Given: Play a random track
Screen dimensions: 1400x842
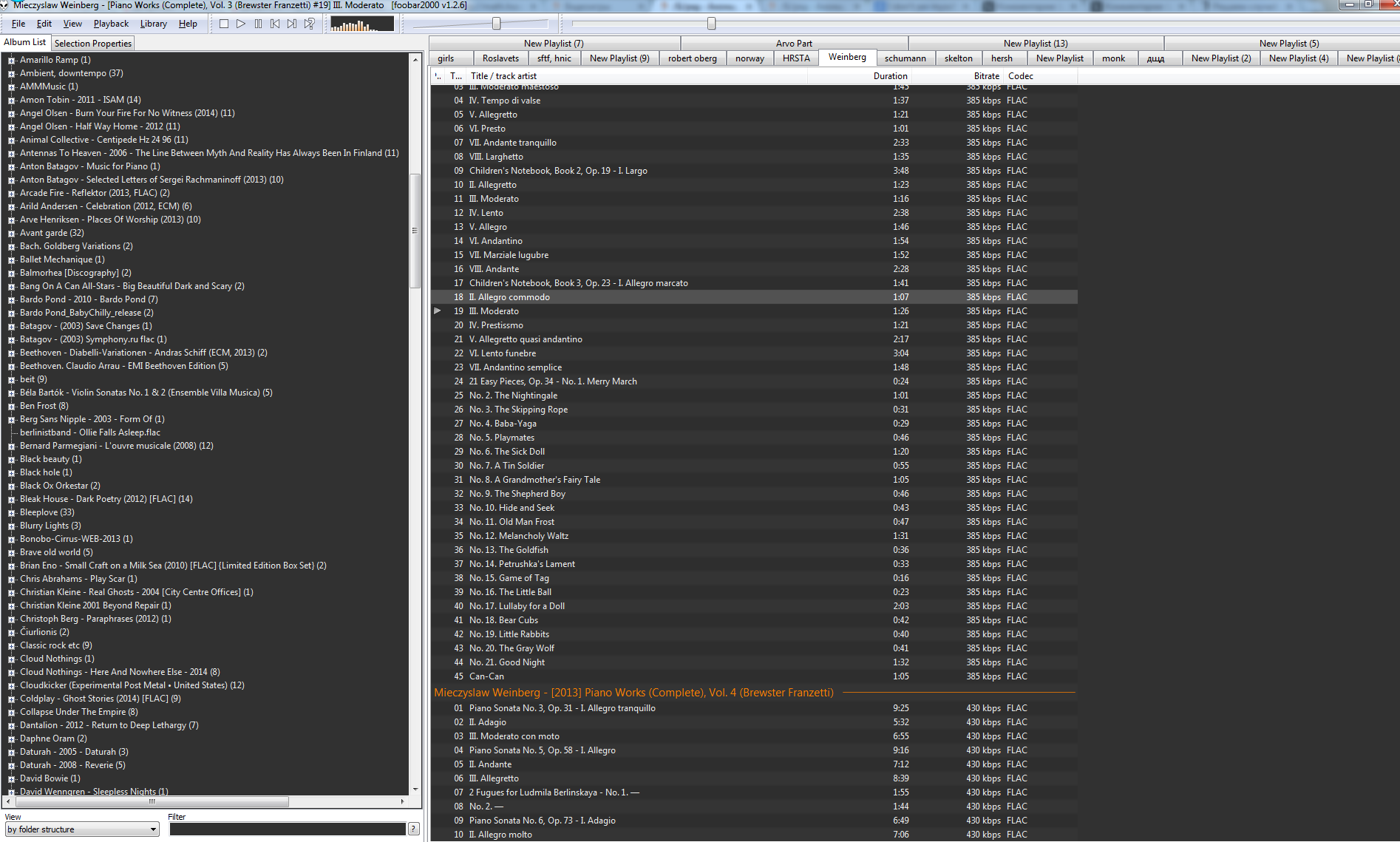Looking at the screenshot, I should [x=309, y=24].
